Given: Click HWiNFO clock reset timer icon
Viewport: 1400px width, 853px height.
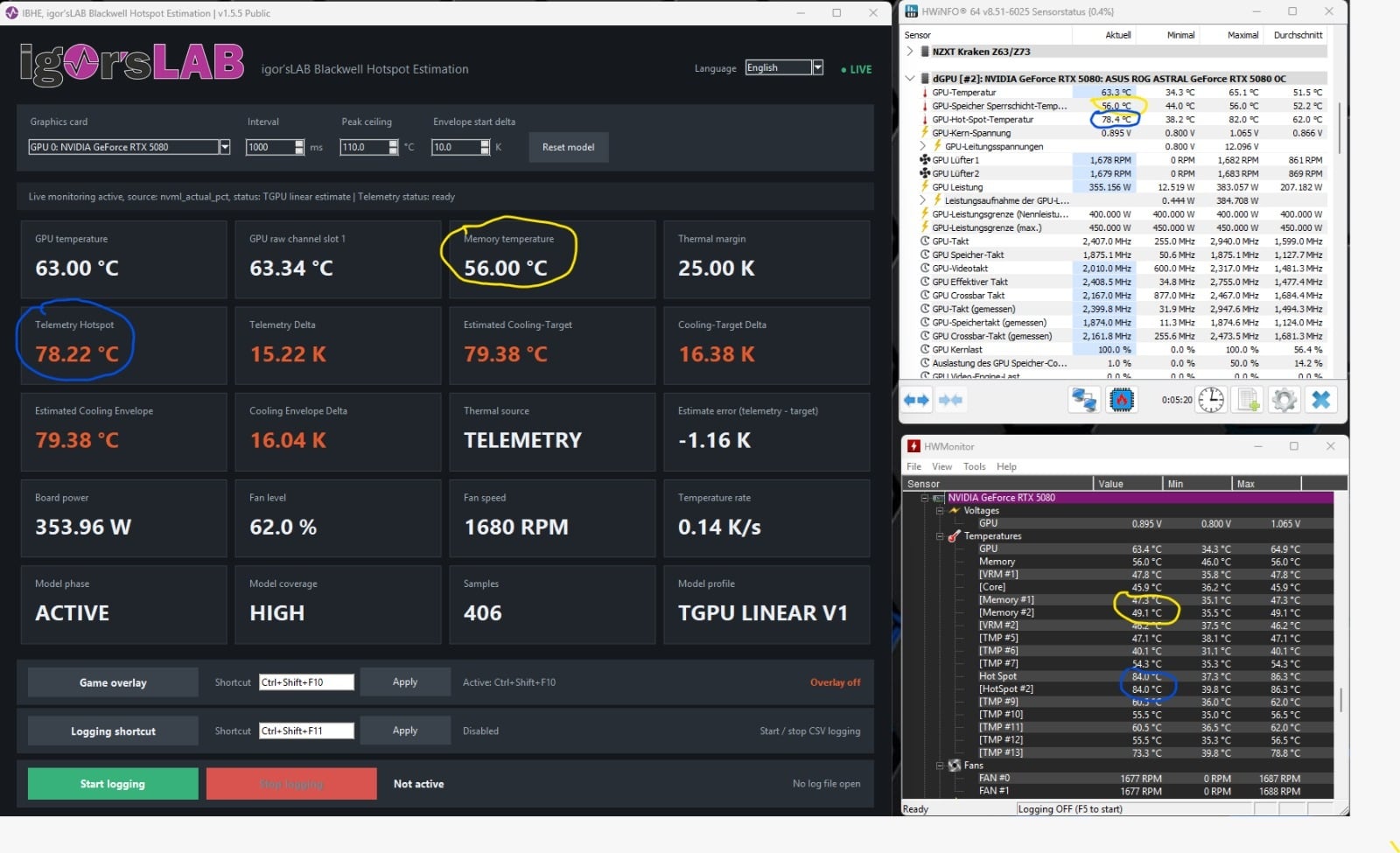Looking at the screenshot, I should point(1211,400).
